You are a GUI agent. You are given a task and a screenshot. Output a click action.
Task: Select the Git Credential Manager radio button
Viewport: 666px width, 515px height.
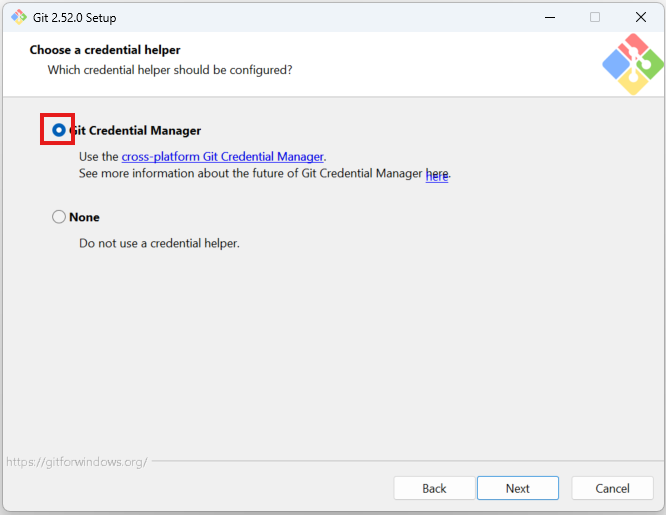point(59,130)
